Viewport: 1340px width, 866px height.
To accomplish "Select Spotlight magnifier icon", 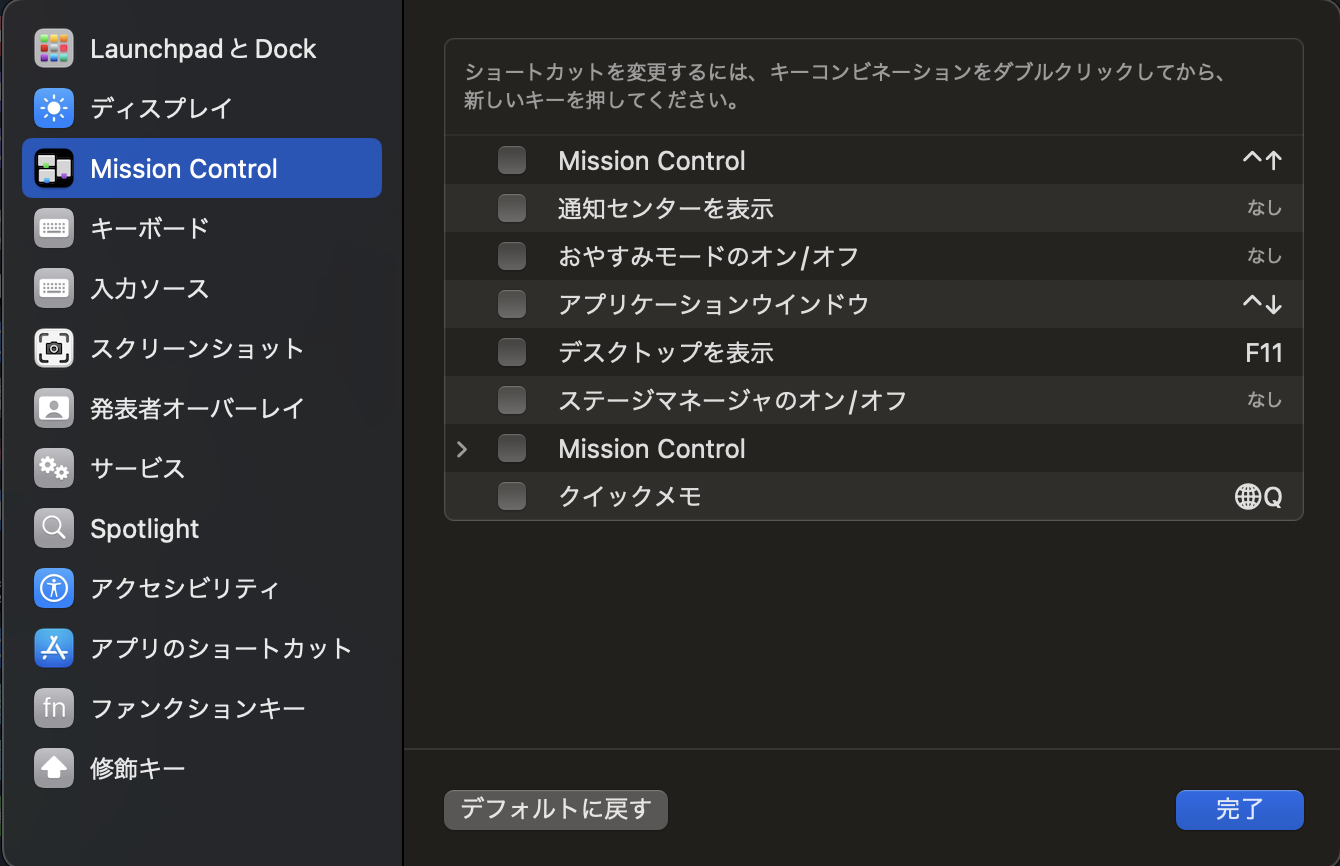I will tap(54, 528).
